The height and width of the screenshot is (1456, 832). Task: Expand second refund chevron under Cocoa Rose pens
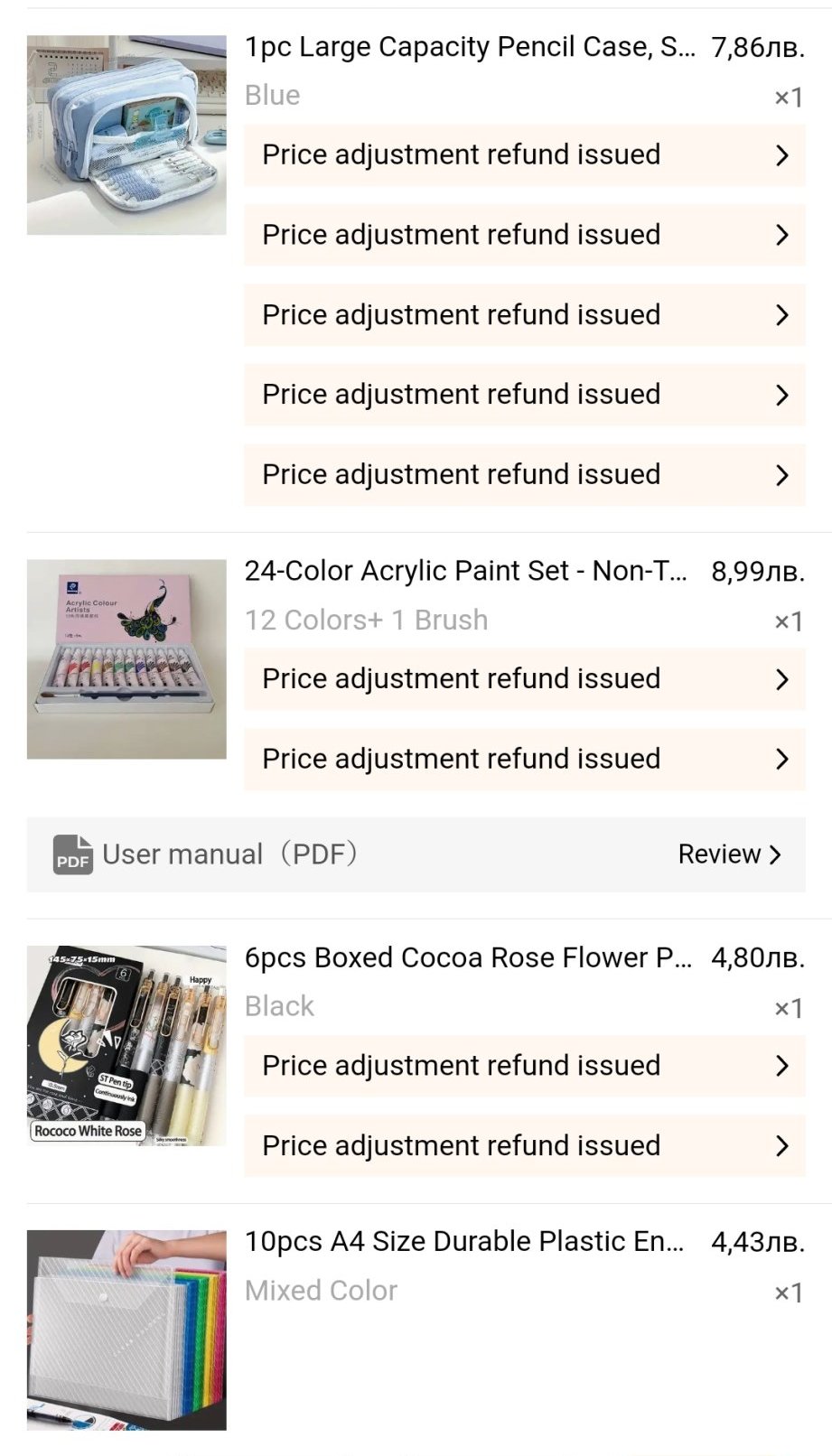(x=782, y=1146)
